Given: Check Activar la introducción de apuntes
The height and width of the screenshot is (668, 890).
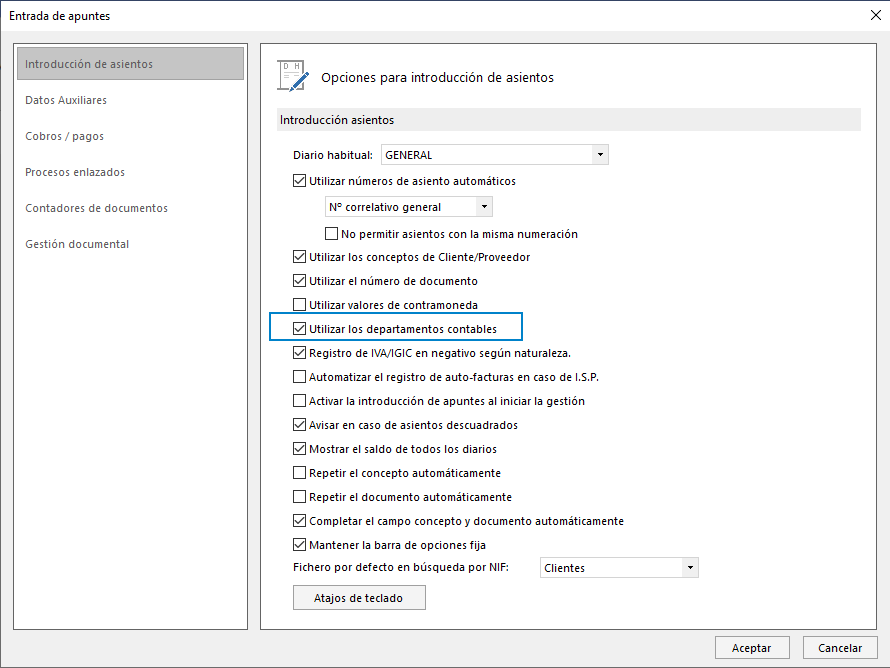Looking at the screenshot, I should pyautogui.click(x=299, y=401).
